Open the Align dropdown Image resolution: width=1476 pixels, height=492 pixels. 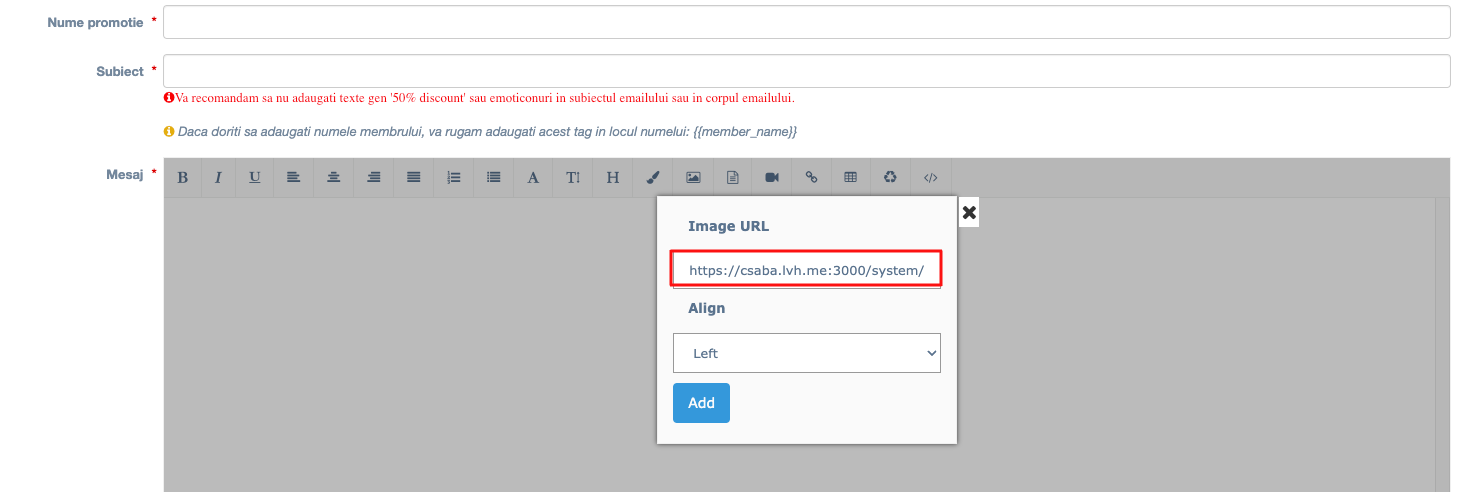[x=807, y=353]
